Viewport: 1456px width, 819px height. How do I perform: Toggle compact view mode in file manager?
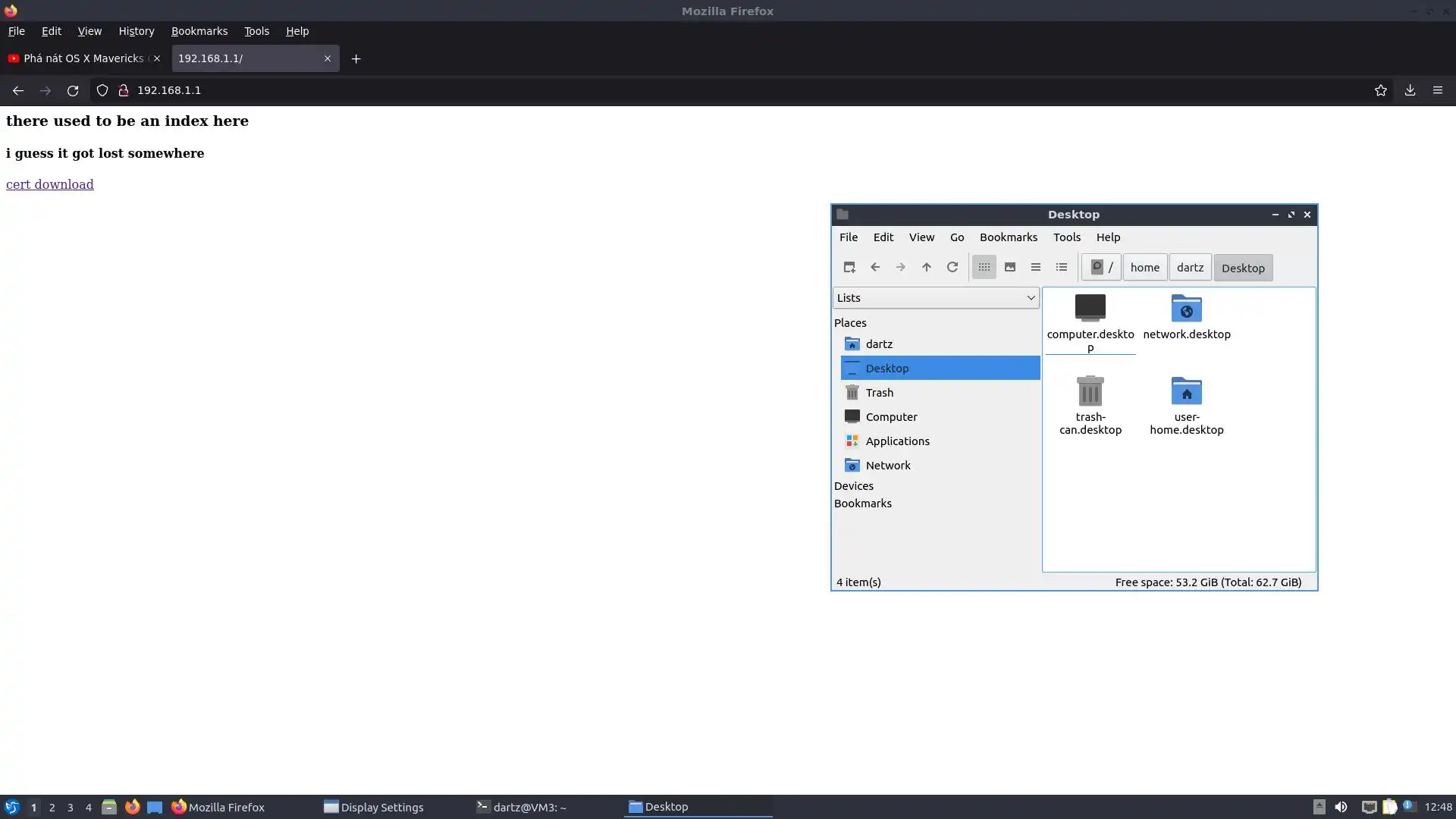point(1035,267)
